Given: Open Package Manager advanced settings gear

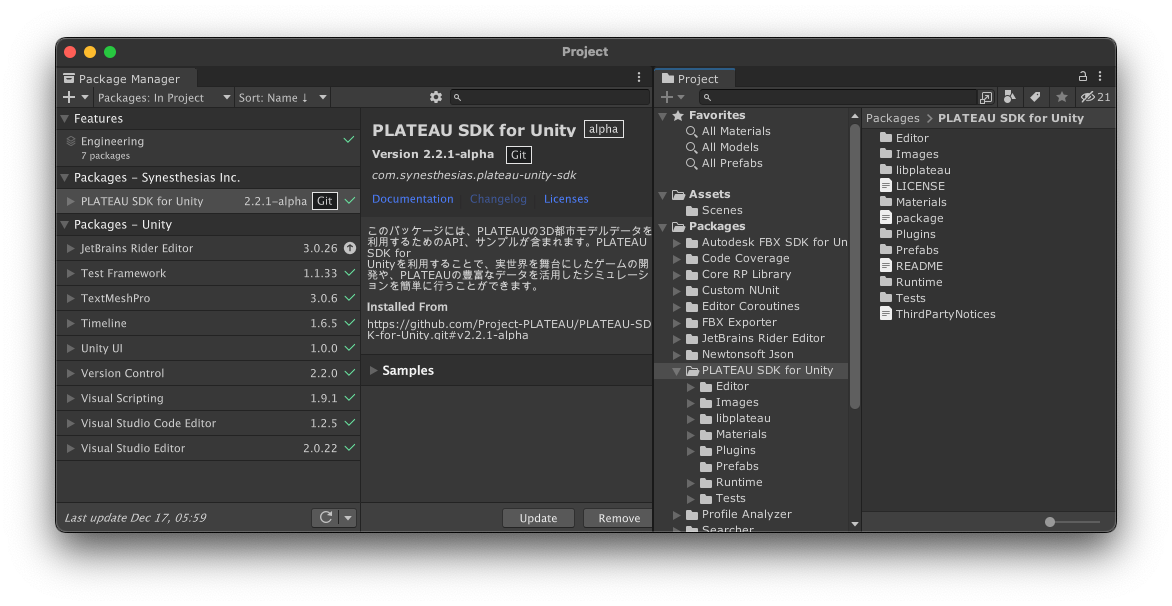Looking at the screenshot, I should pyautogui.click(x=436, y=97).
